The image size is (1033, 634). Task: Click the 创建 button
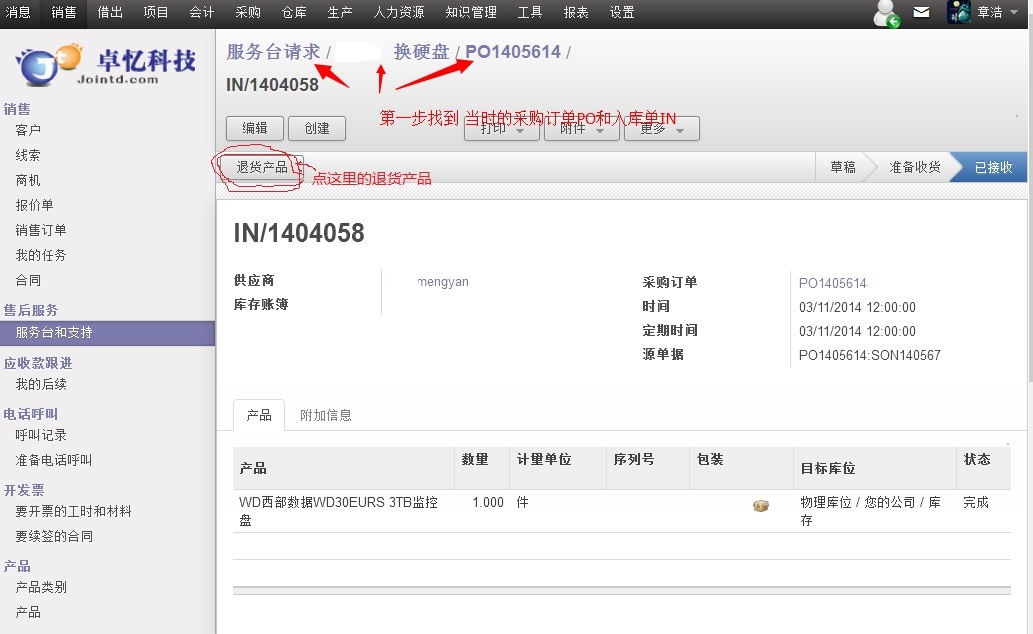click(317, 128)
